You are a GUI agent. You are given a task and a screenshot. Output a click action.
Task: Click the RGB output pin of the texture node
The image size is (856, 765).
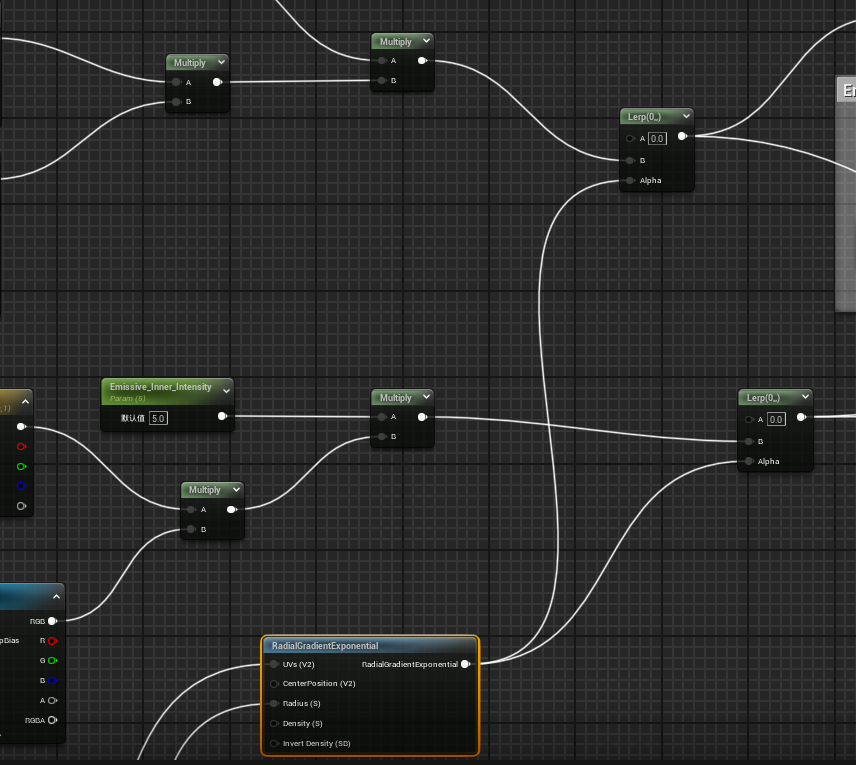click(52, 621)
